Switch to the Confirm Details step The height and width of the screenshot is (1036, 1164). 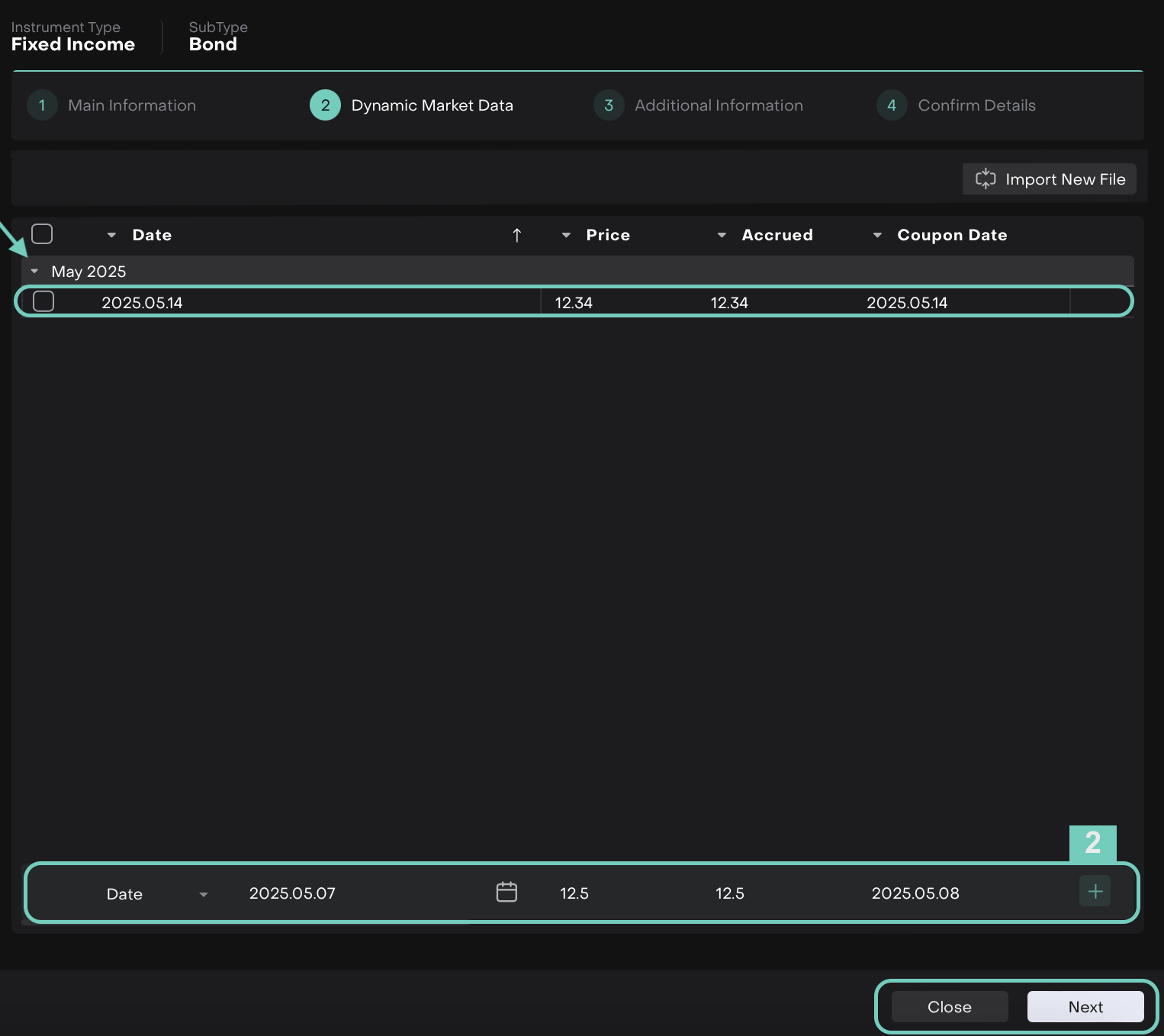[x=976, y=105]
